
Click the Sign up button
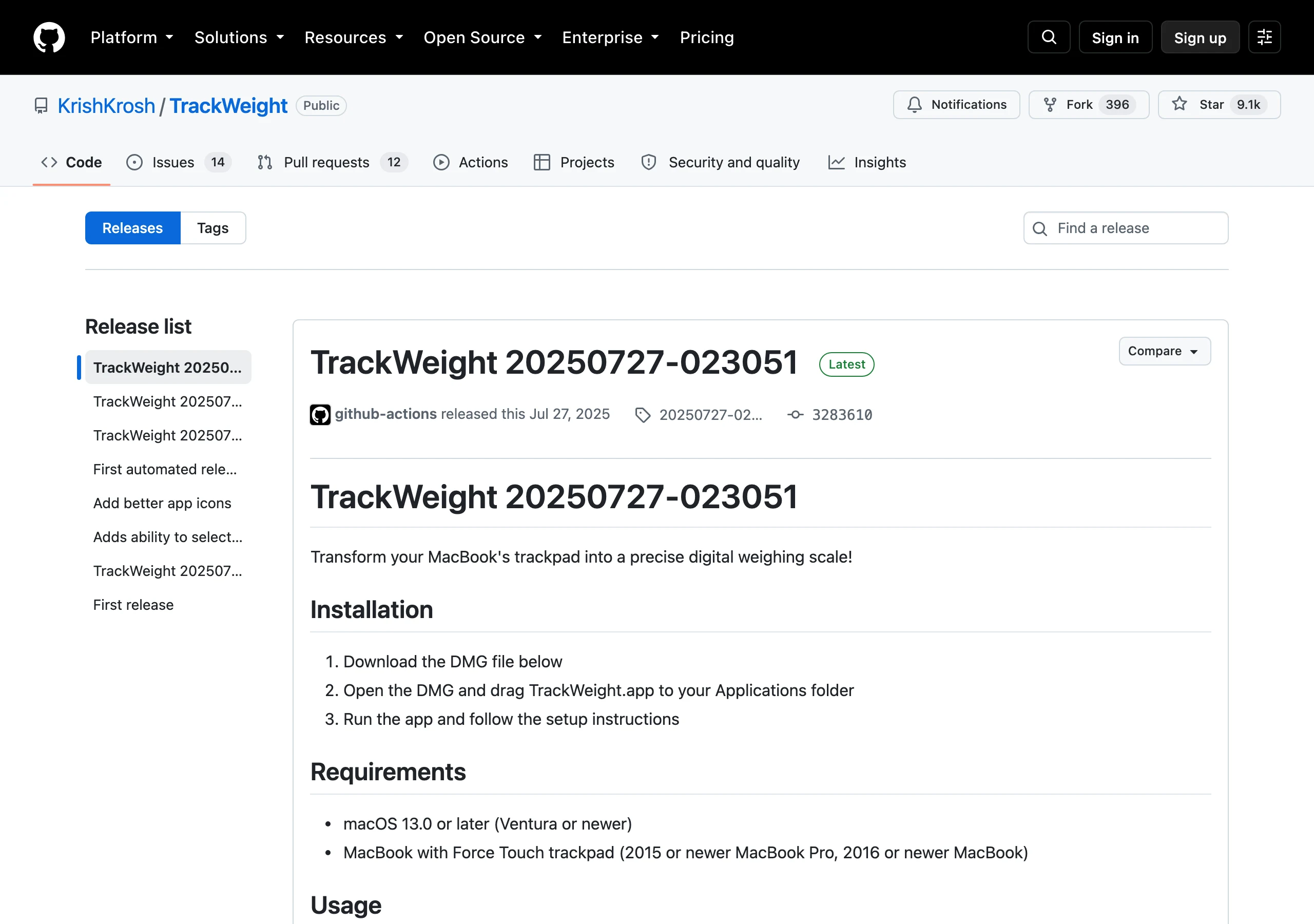(x=1200, y=37)
